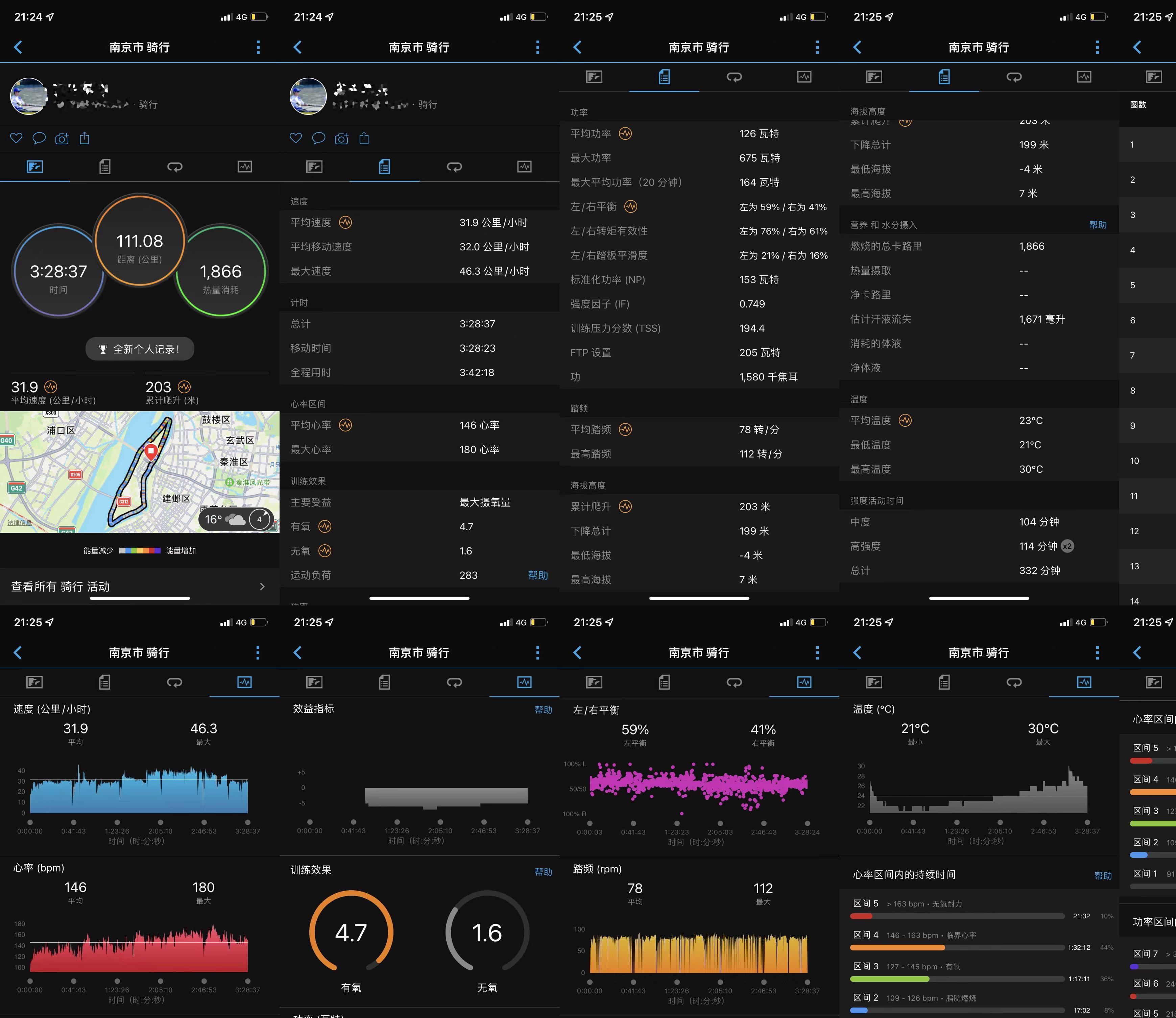The height and width of the screenshot is (1018, 1176).
Task: Open comments via the speech bubble icon
Action: tap(39, 138)
